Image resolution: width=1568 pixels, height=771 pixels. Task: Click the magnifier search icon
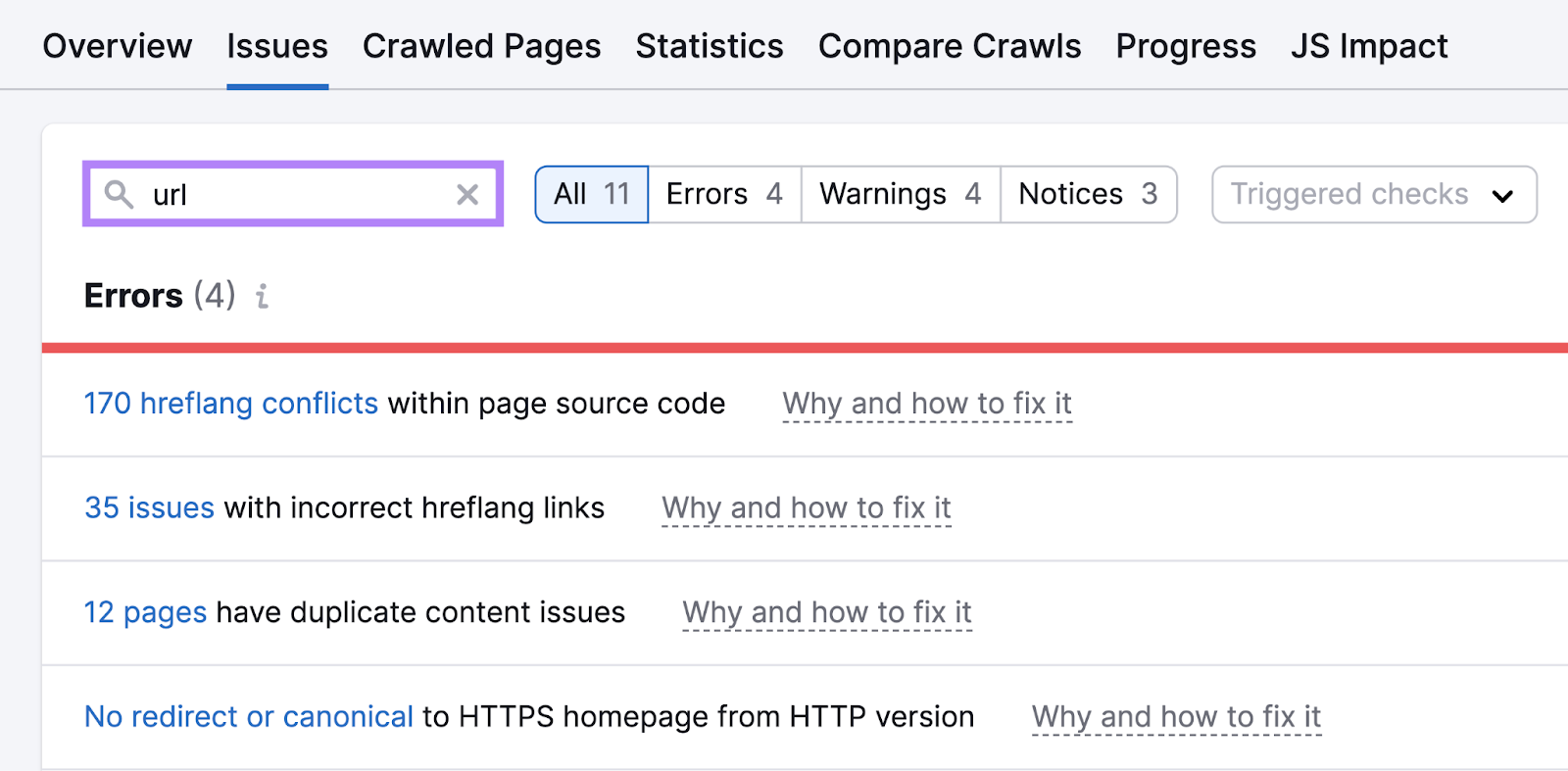[119, 194]
